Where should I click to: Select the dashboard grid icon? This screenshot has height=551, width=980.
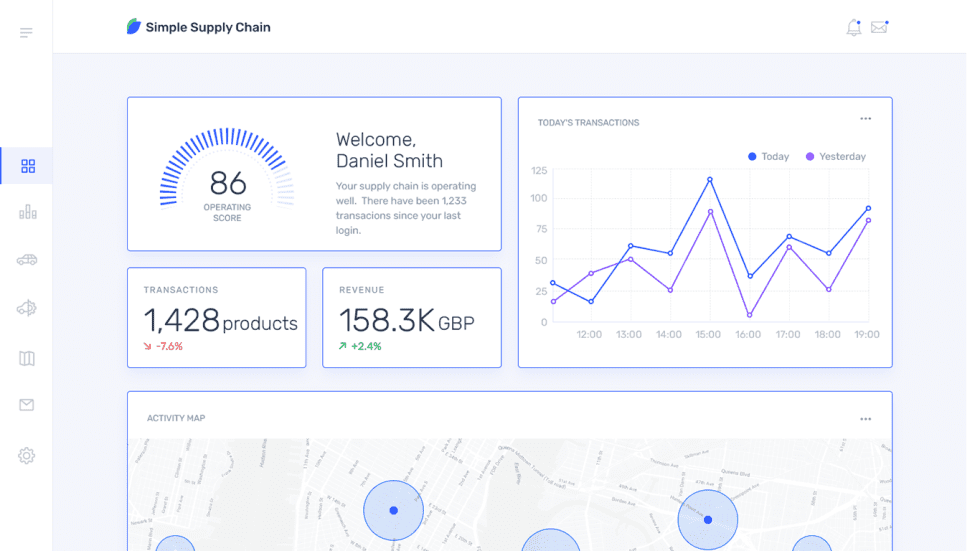pyautogui.click(x=28, y=166)
